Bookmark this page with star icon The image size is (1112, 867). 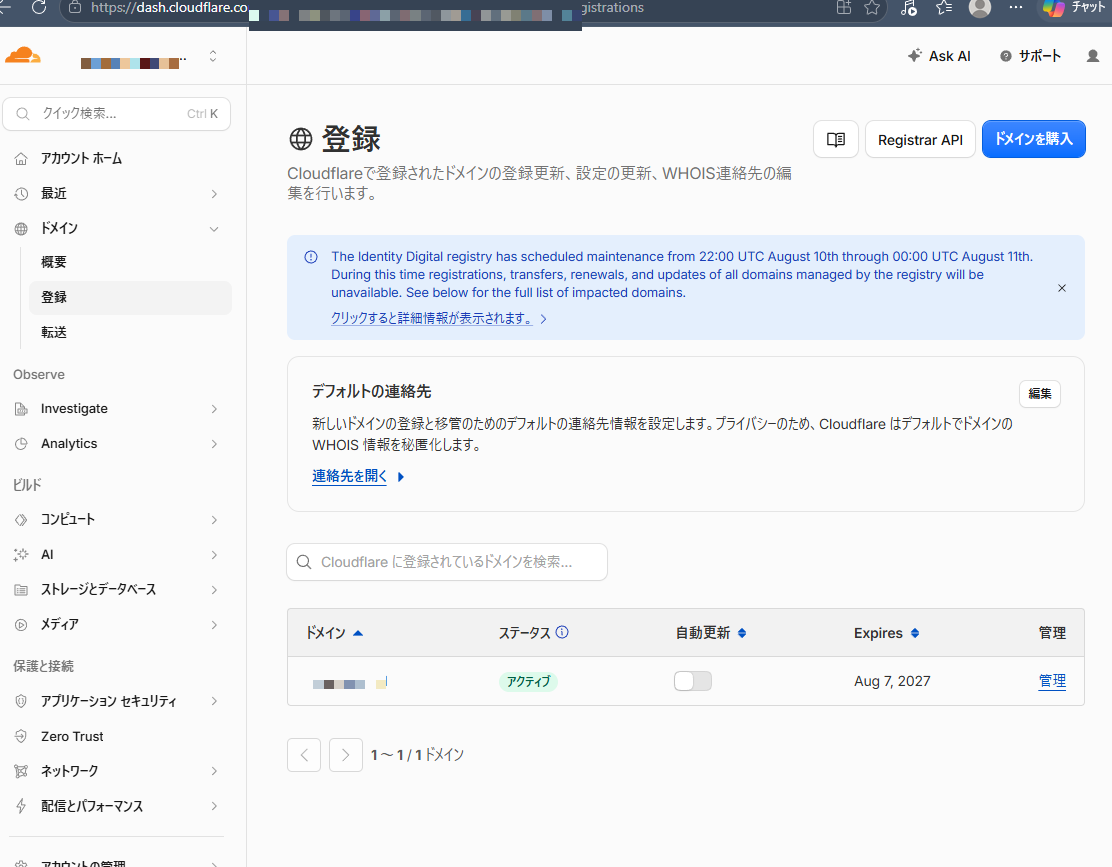[x=872, y=8]
